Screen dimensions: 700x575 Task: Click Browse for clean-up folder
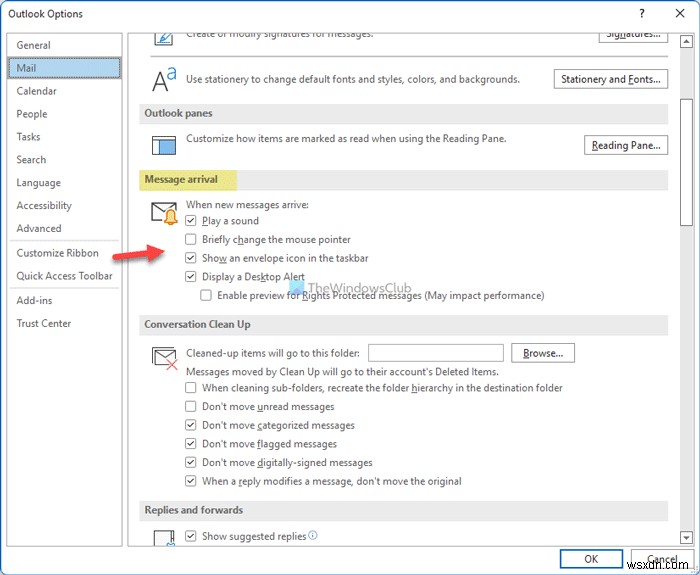(542, 353)
